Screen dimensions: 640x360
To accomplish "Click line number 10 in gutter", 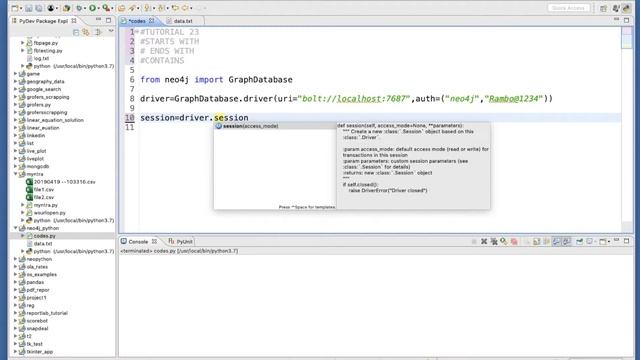I will (x=129, y=118).
